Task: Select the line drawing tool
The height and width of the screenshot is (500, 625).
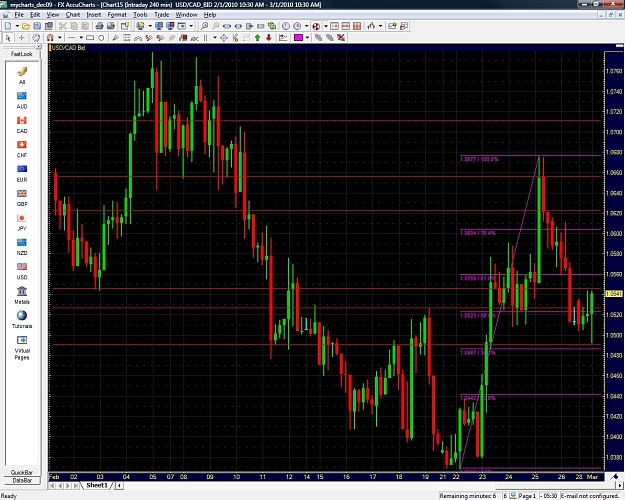Action: (x=72, y=37)
